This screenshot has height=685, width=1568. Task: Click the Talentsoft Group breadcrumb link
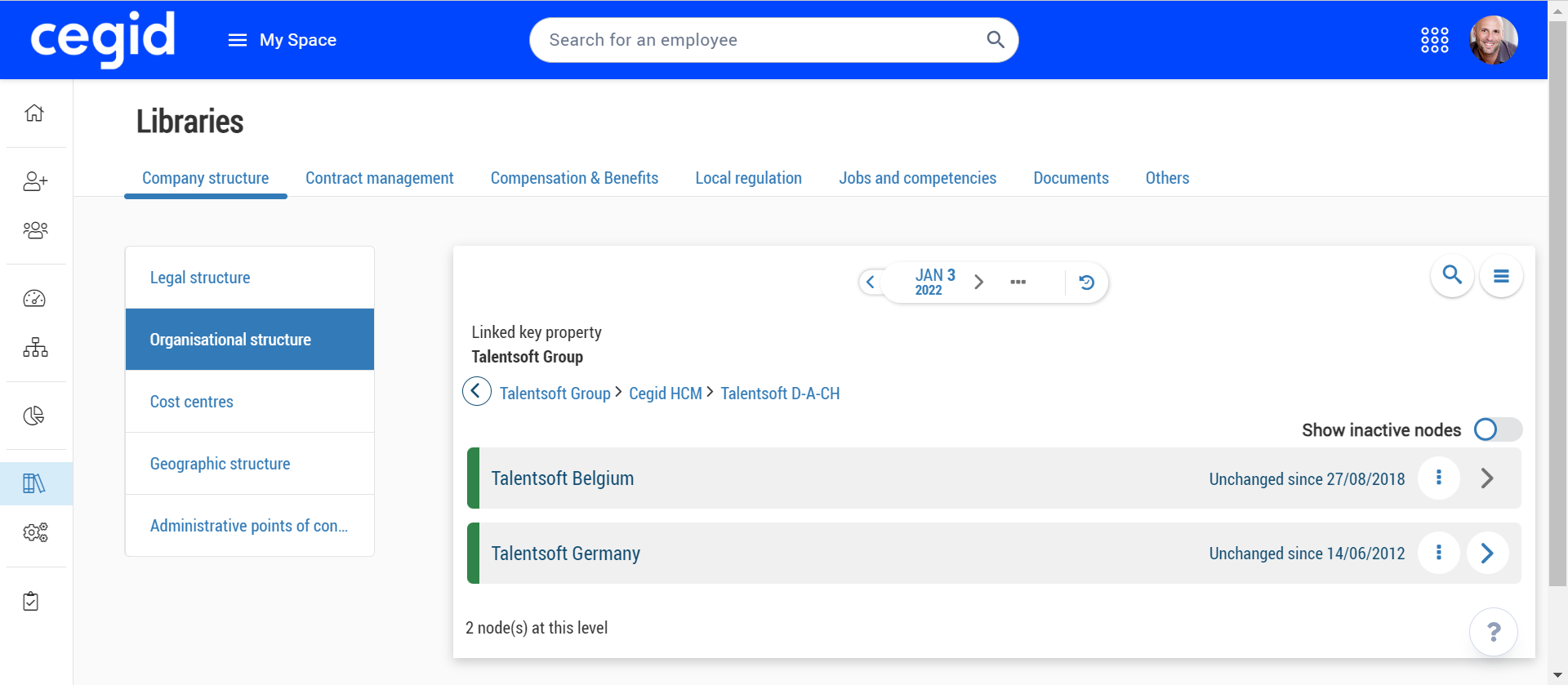tap(555, 394)
